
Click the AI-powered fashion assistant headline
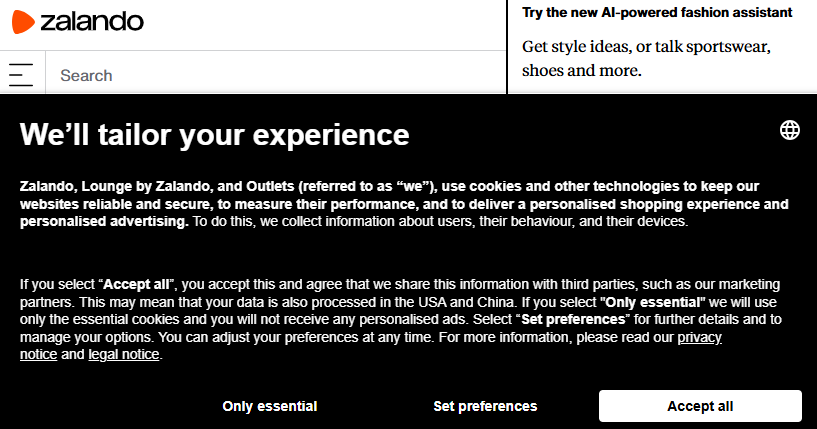pos(657,13)
